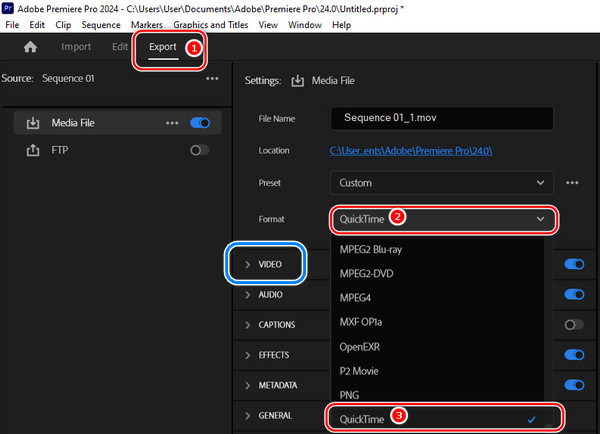Select MPEG4 format option
Screen dimensions: 600x434
click(x=437, y=298)
